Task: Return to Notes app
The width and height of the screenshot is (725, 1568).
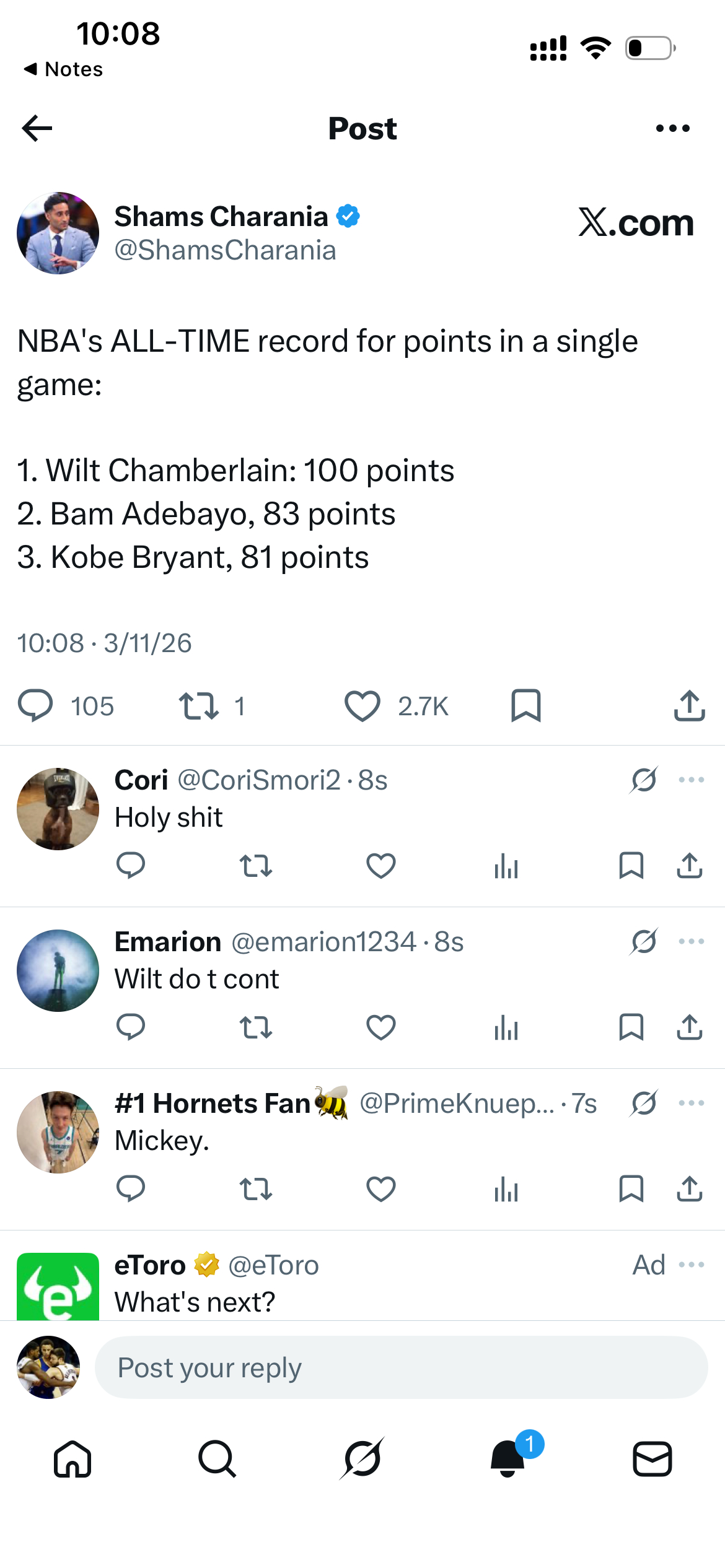Action: tap(63, 69)
